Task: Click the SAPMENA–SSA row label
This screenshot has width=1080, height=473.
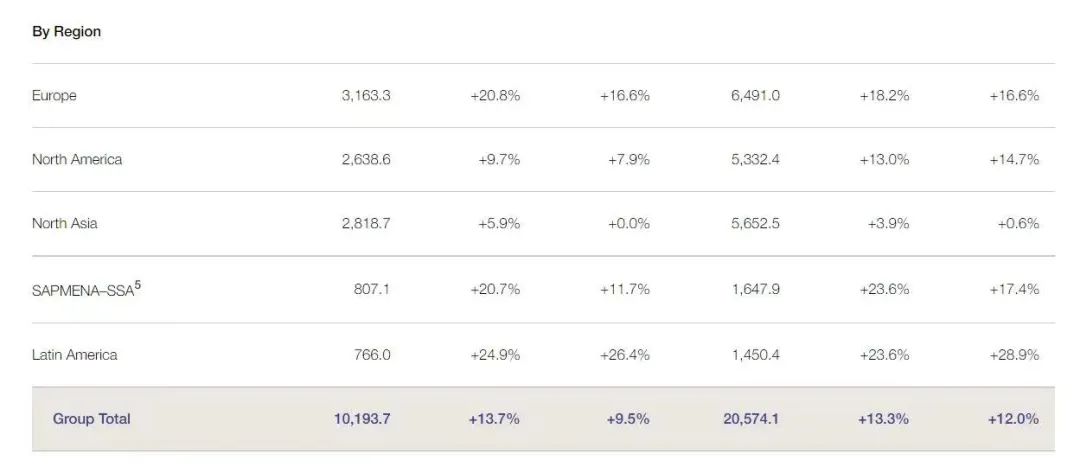Action: tap(83, 290)
